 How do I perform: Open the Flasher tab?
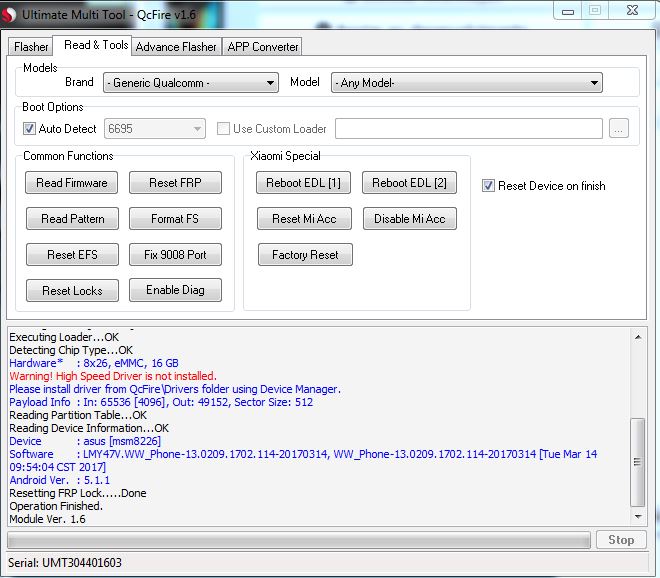pos(31,46)
